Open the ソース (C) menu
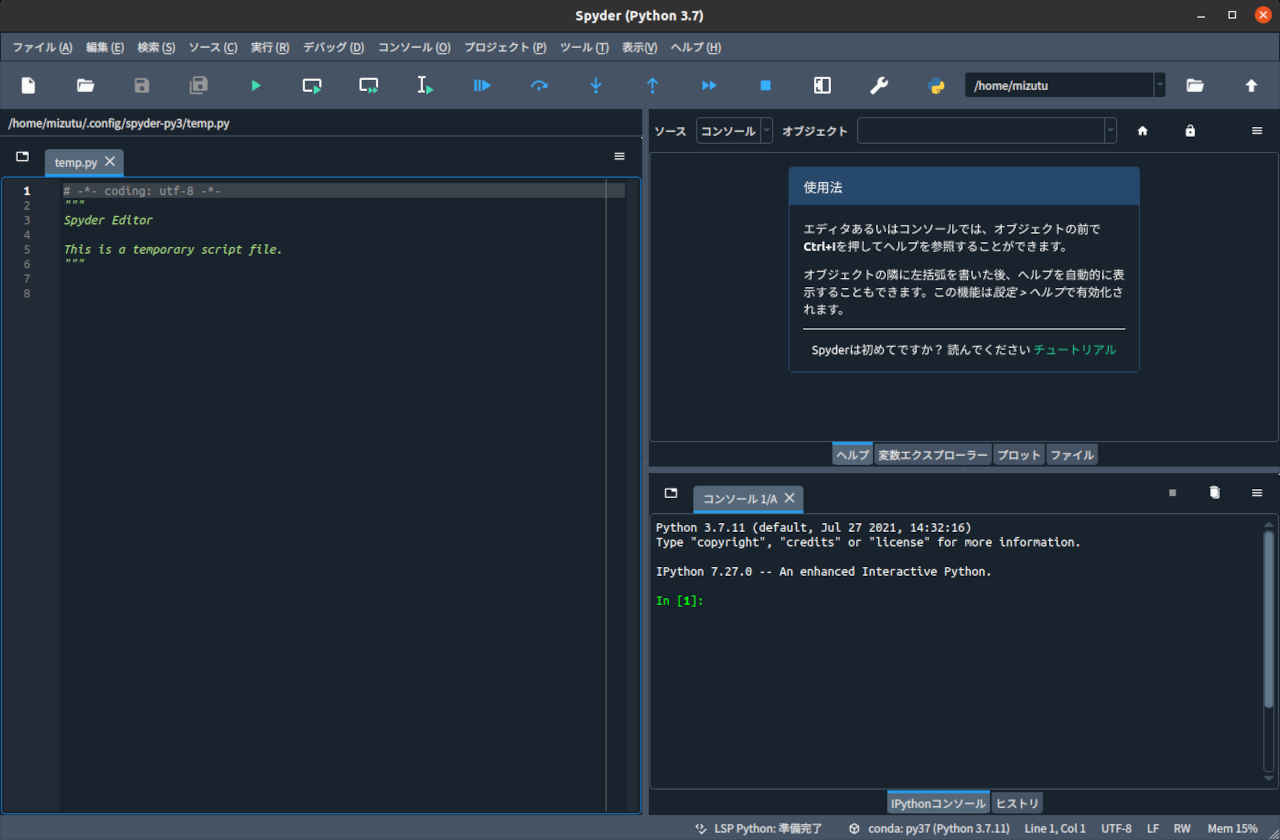 (213, 47)
